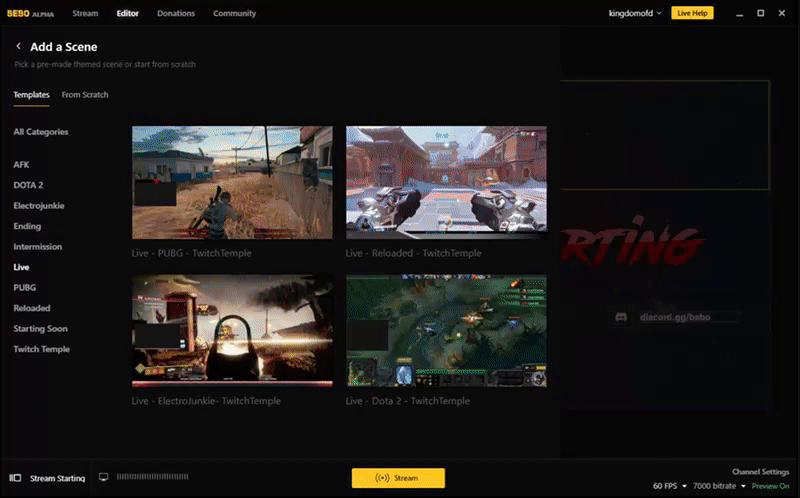Image resolution: width=800 pixels, height=498 pixels.
Task: Click the 'Live - ElectroJunkie- TwitchTemple' caption
Action: point(206,401)
